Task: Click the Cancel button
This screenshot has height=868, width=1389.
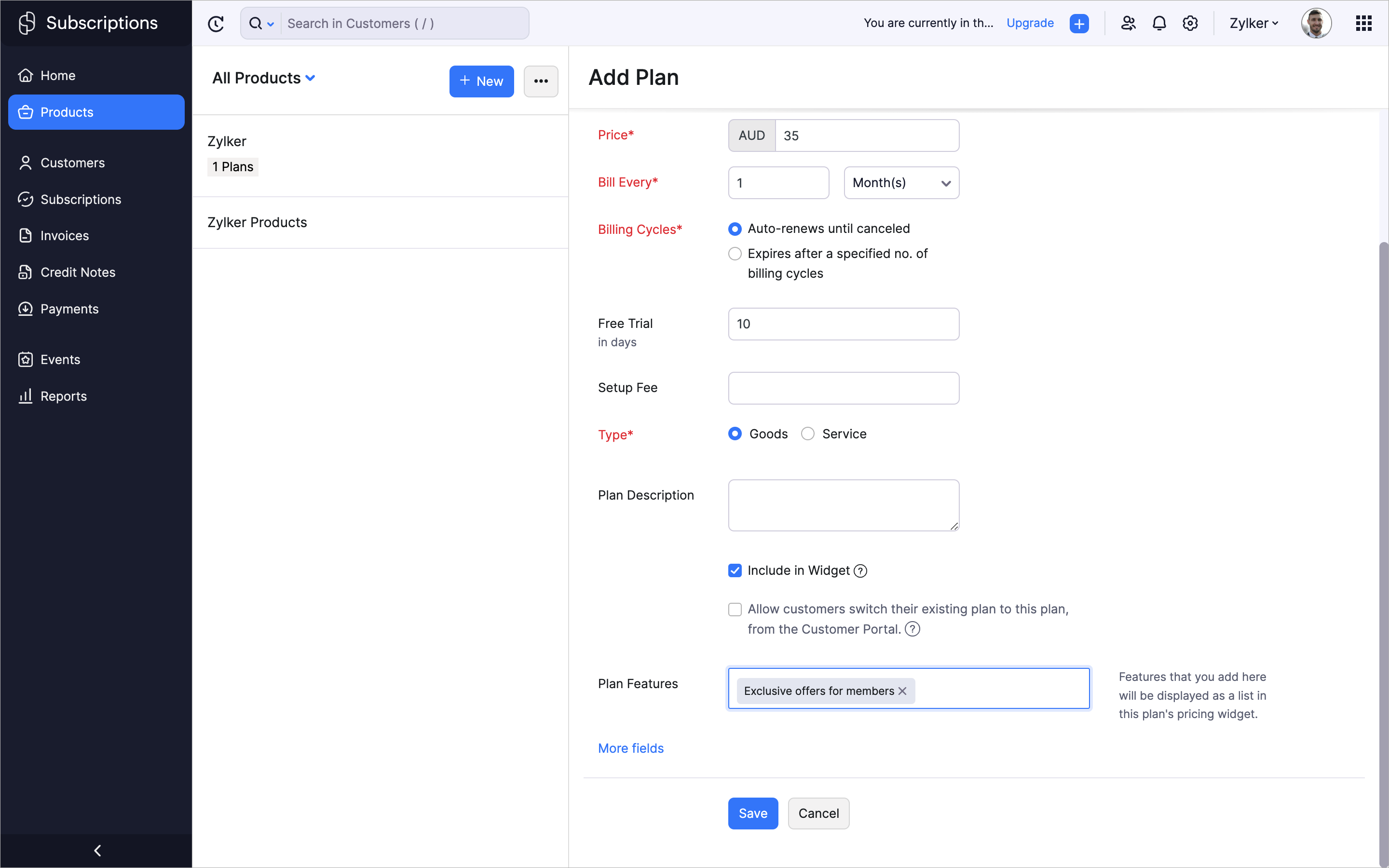Action: pyautogui.click(x=818, y=813)
